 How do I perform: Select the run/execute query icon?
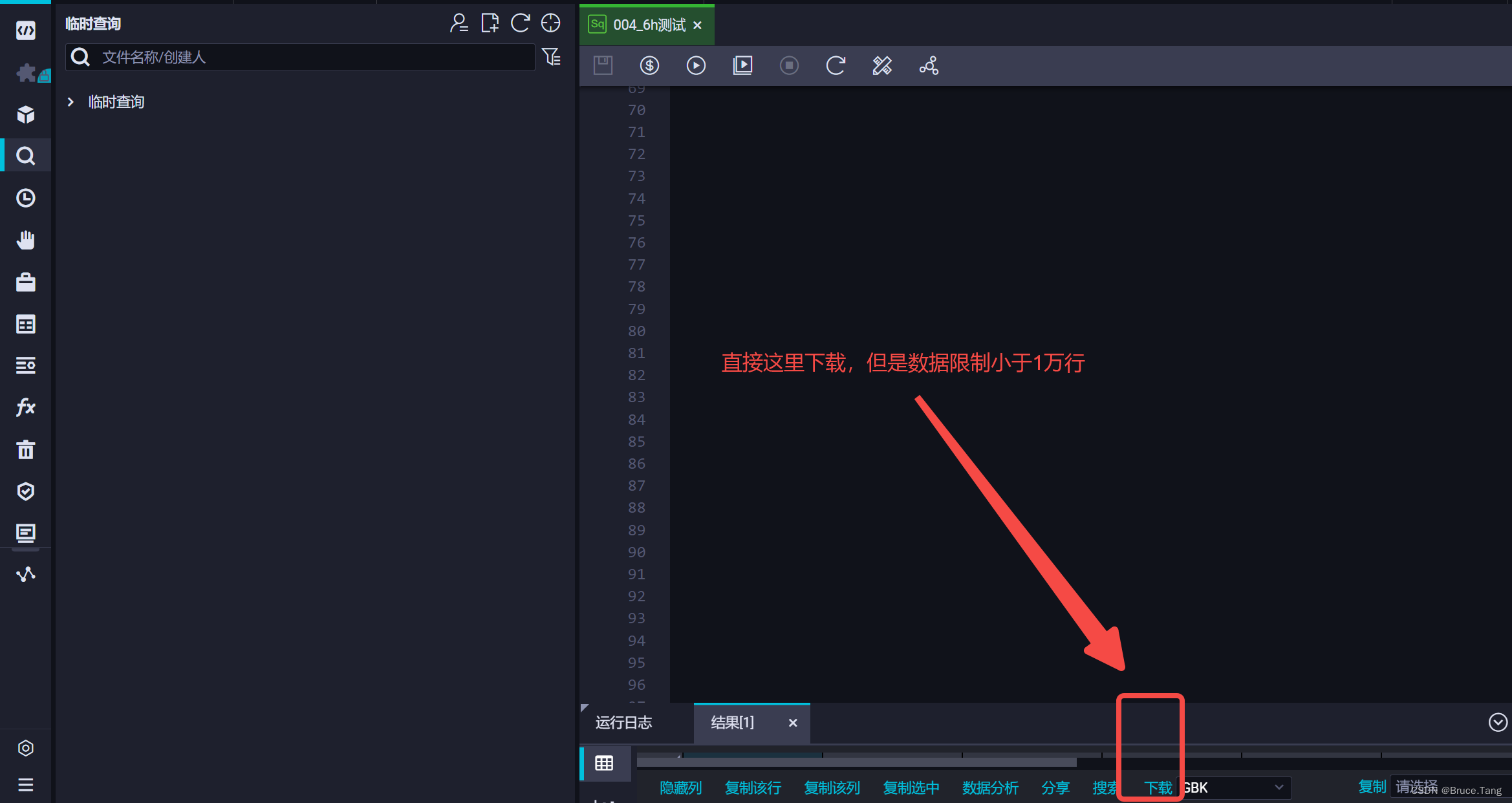pyautogui.click(x=696, y=65)
